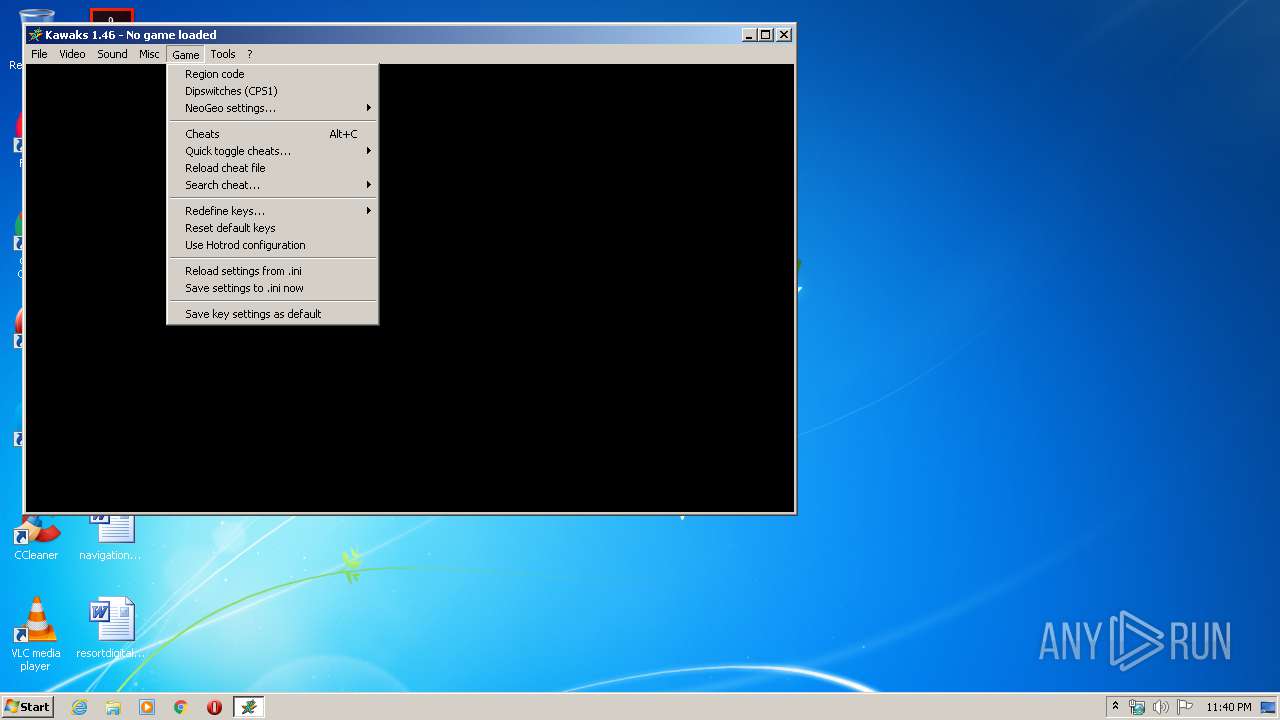Click the Kawaks title bar icon
Screen dimensions: 1280x720
point(36,35)
